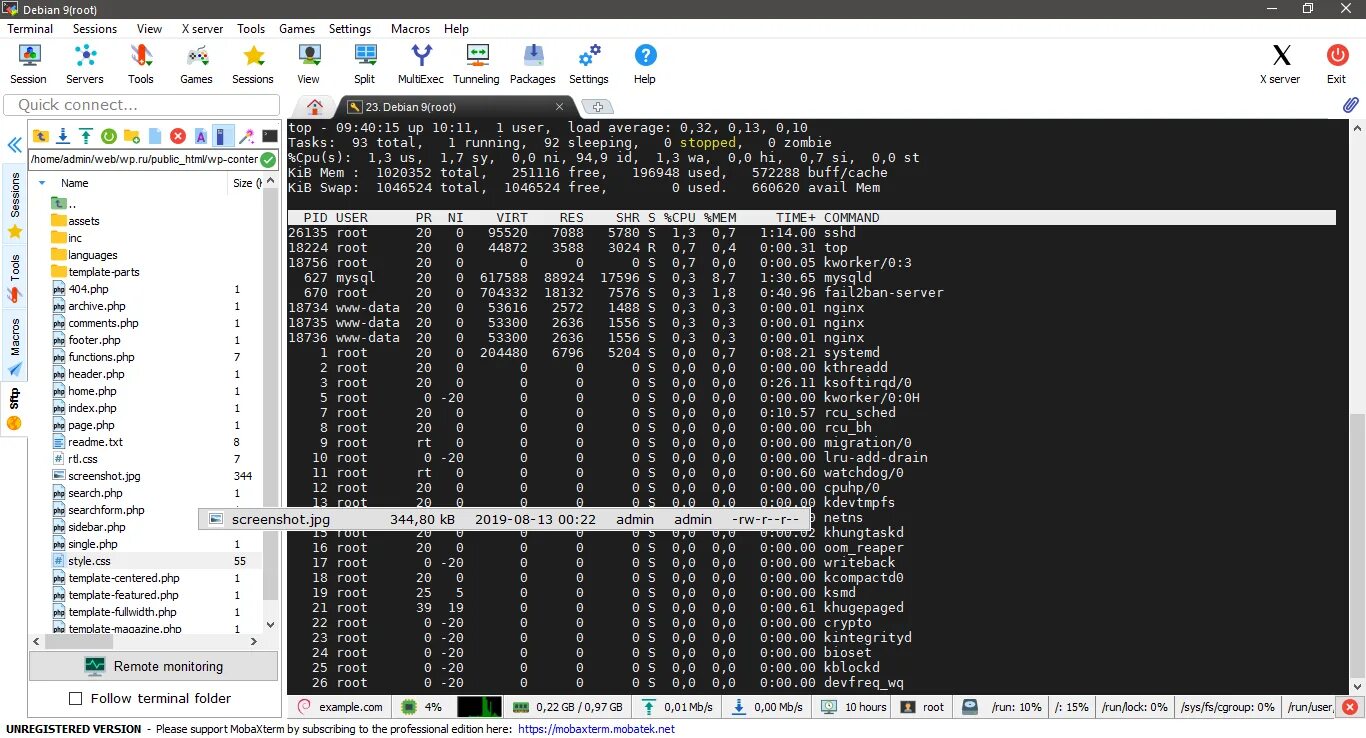Collapse the sidebar with double chevron
The width and height of the screenshot is (1366, 738).
pos(14,146)
